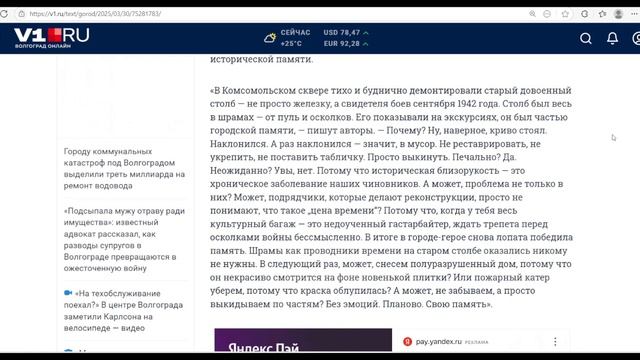Open the user account icon in the site header
This screenshot has width=640, height=360.
[637, 38]
